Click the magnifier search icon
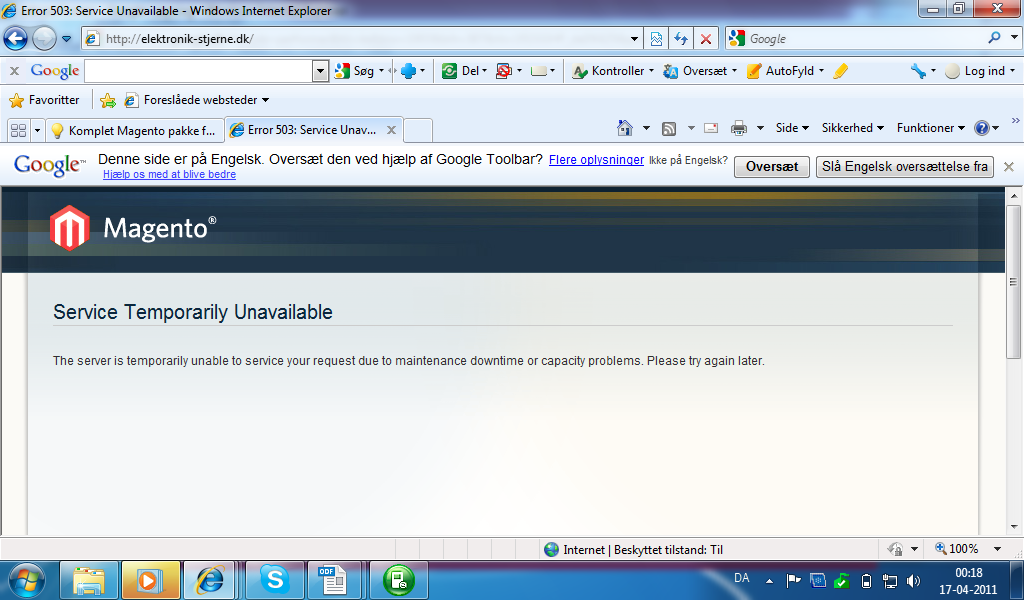Screen dimensions: 1024x600 [995, 38]
